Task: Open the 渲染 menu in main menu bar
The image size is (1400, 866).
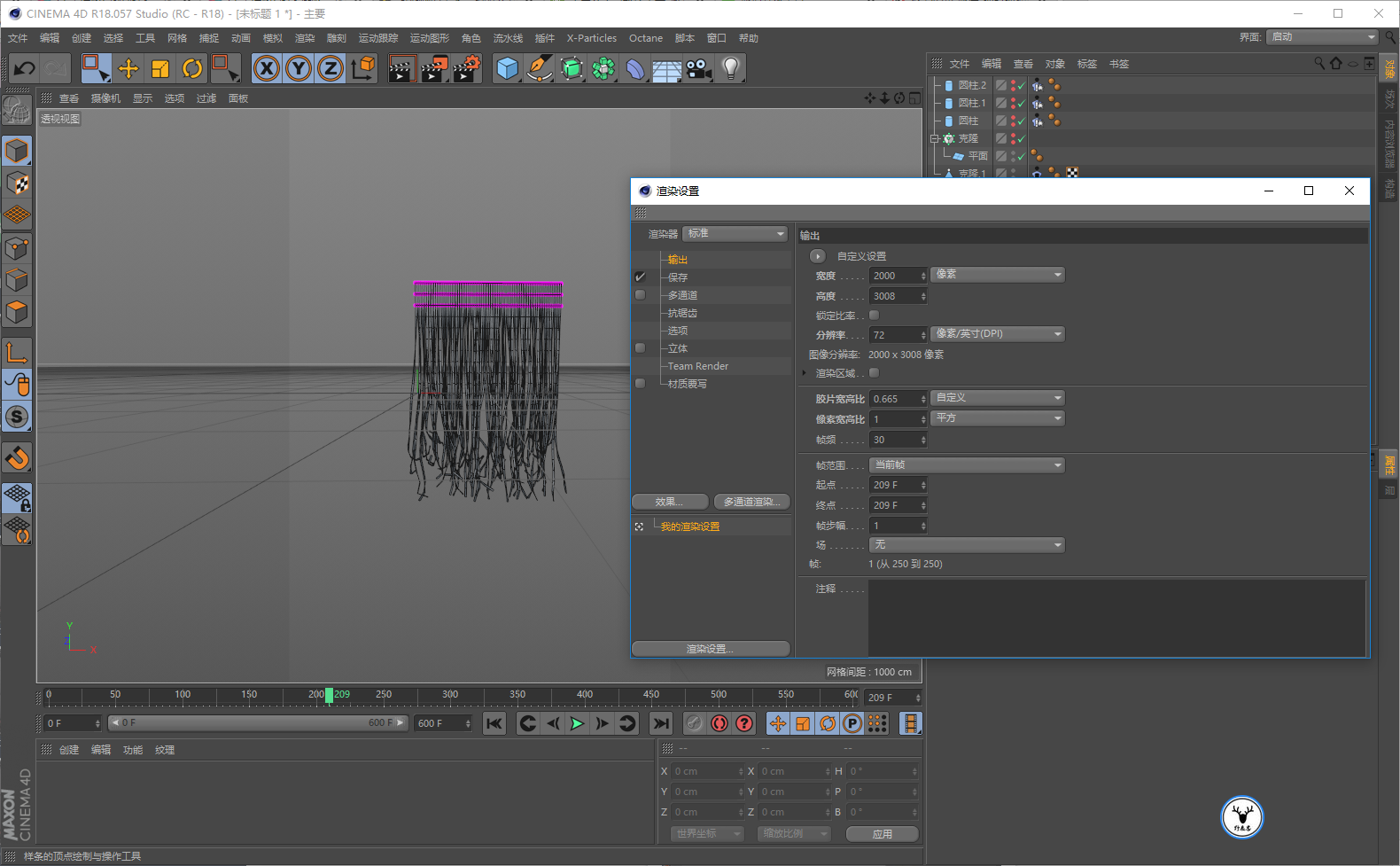Action: pos(305,38)
